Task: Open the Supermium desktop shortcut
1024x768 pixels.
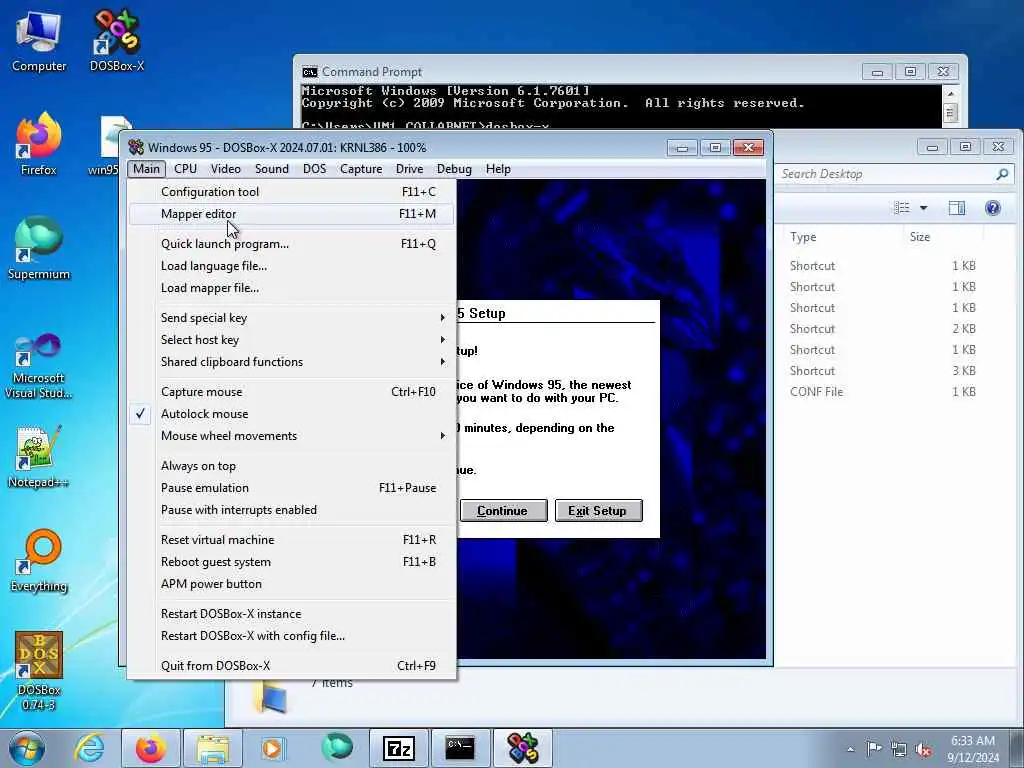Action: (x=39, y=248)
